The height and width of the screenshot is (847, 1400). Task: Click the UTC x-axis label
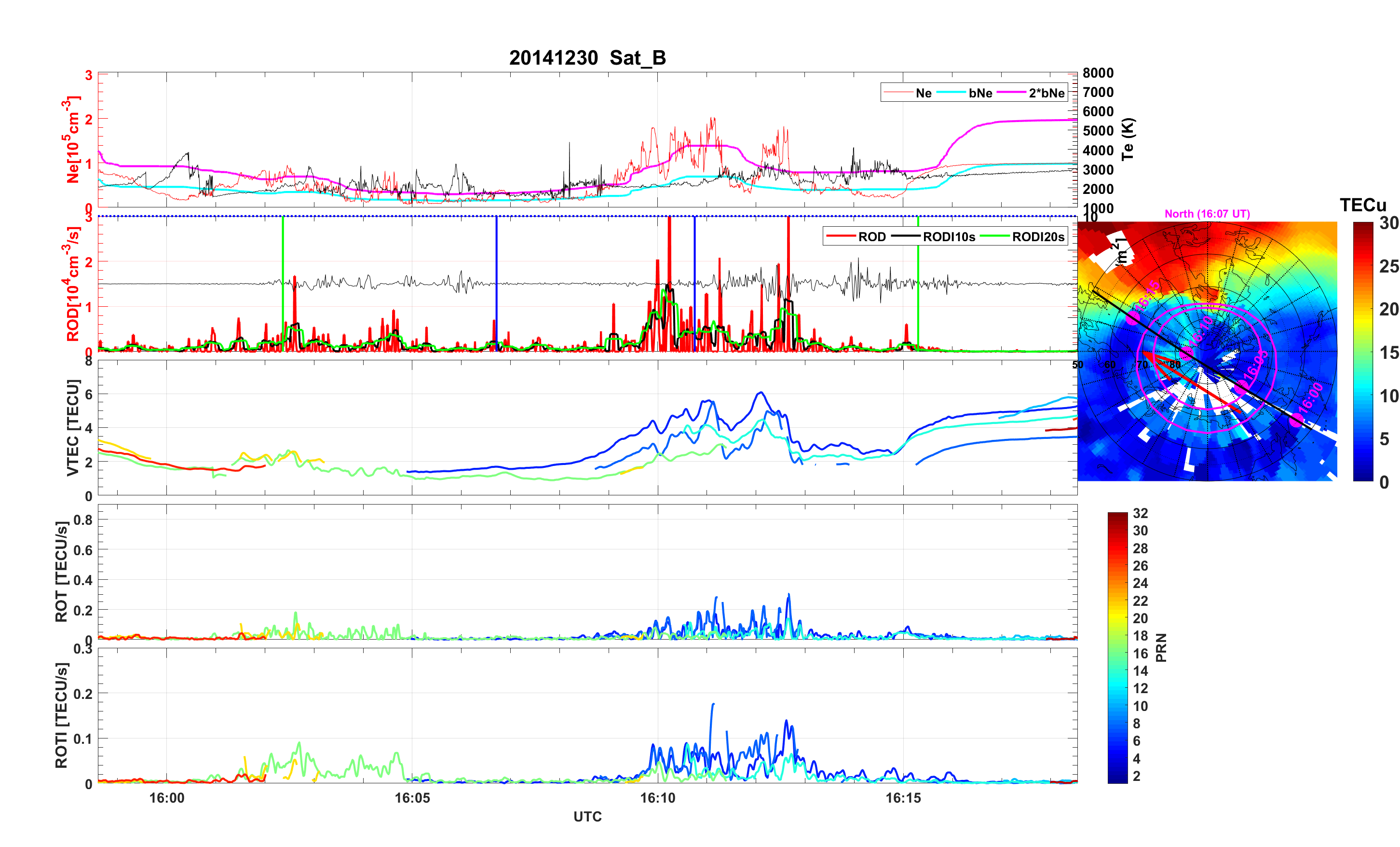coord(587,817)
